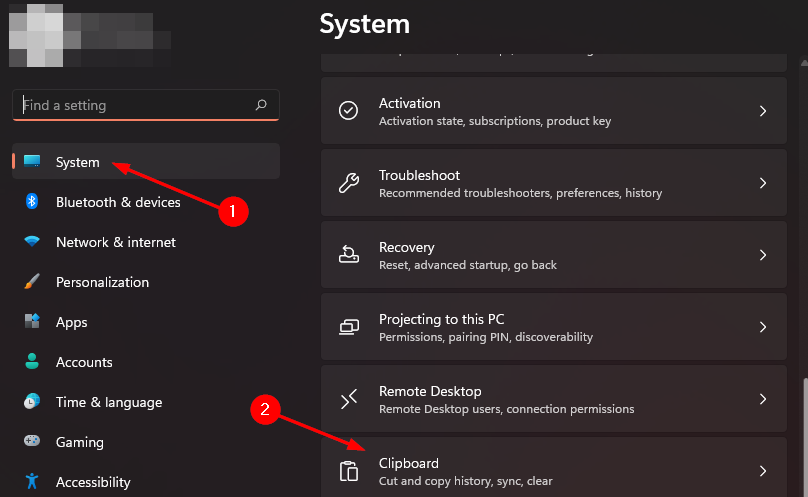Click the Activation checkmark icon
The width and height of the screenshot is (808, 497).
pos(349,111)
